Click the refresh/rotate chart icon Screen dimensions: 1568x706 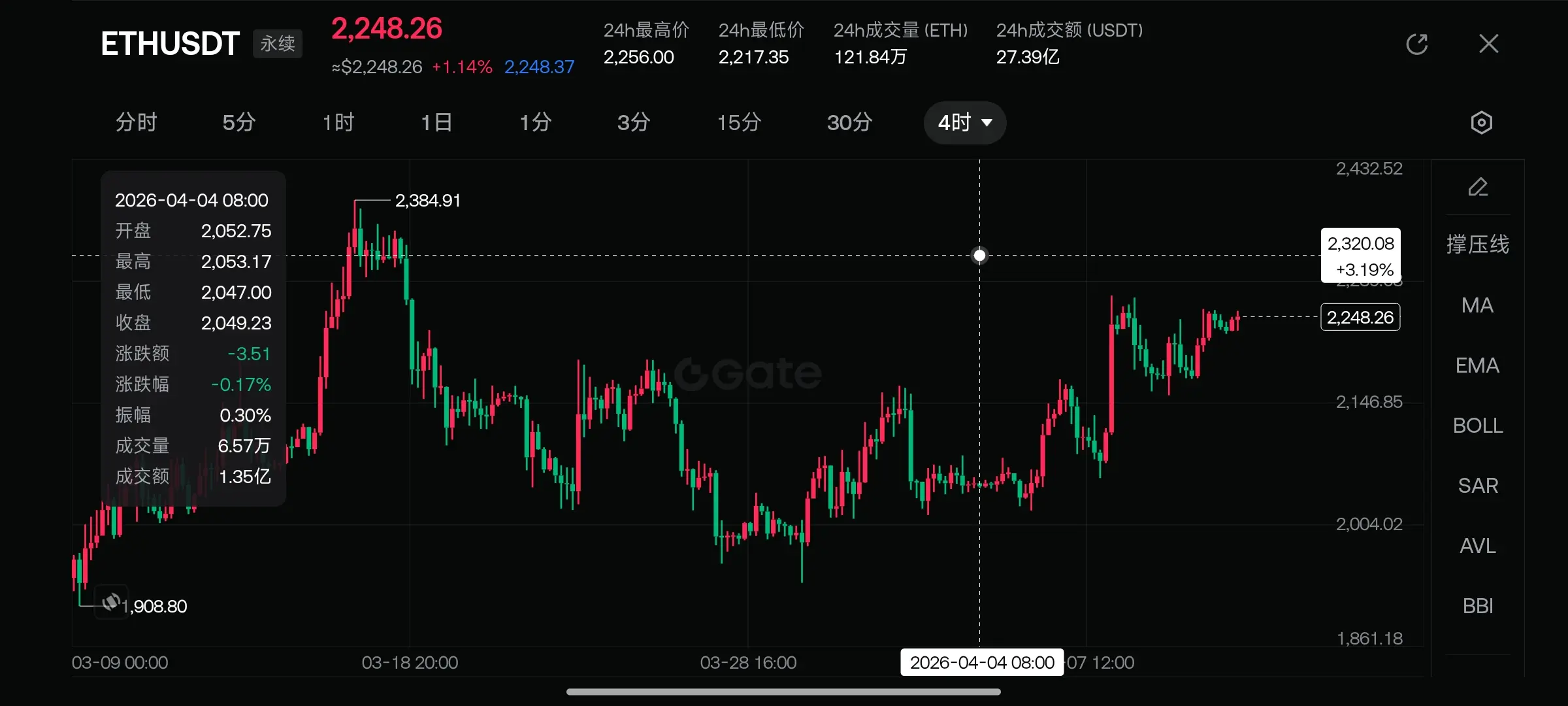click(1416, 44)
